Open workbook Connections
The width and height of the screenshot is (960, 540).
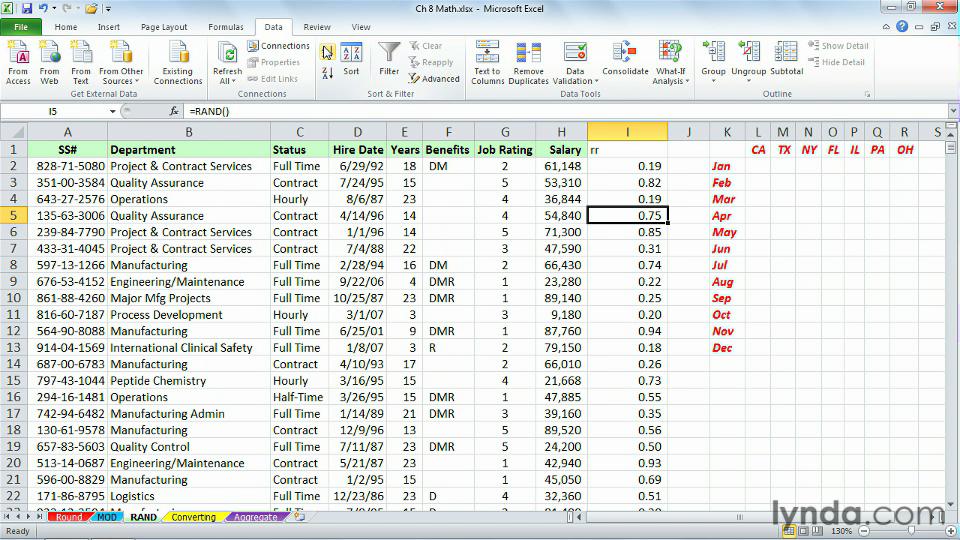click(x=279, y=46)
